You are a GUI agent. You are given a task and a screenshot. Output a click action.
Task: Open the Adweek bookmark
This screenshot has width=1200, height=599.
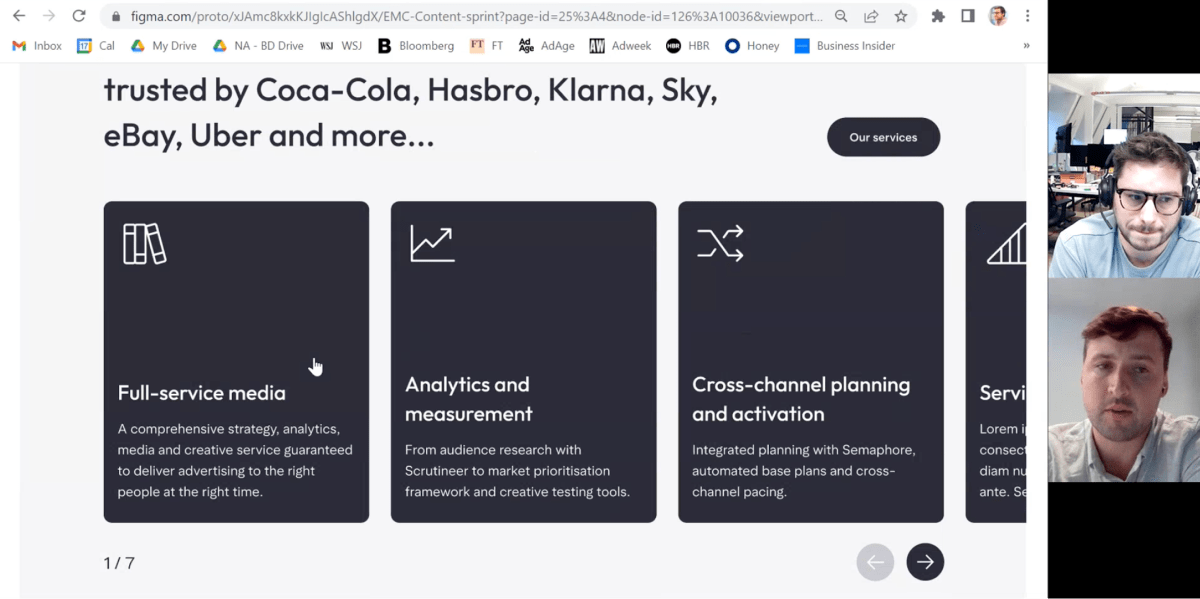tap(620, 46)
